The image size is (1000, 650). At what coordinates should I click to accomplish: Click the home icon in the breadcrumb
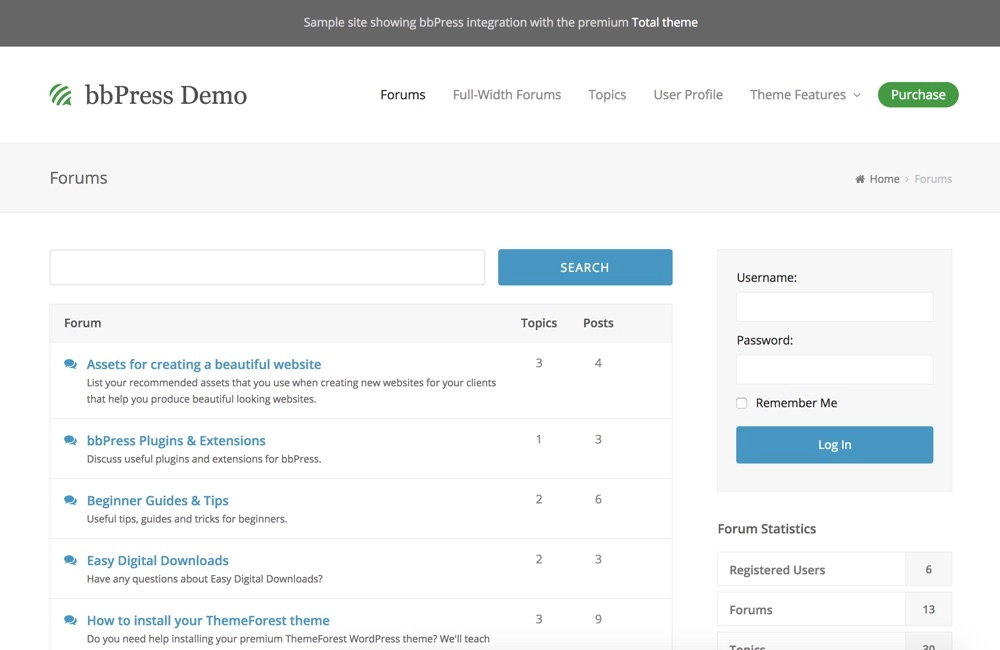(860, 179)
